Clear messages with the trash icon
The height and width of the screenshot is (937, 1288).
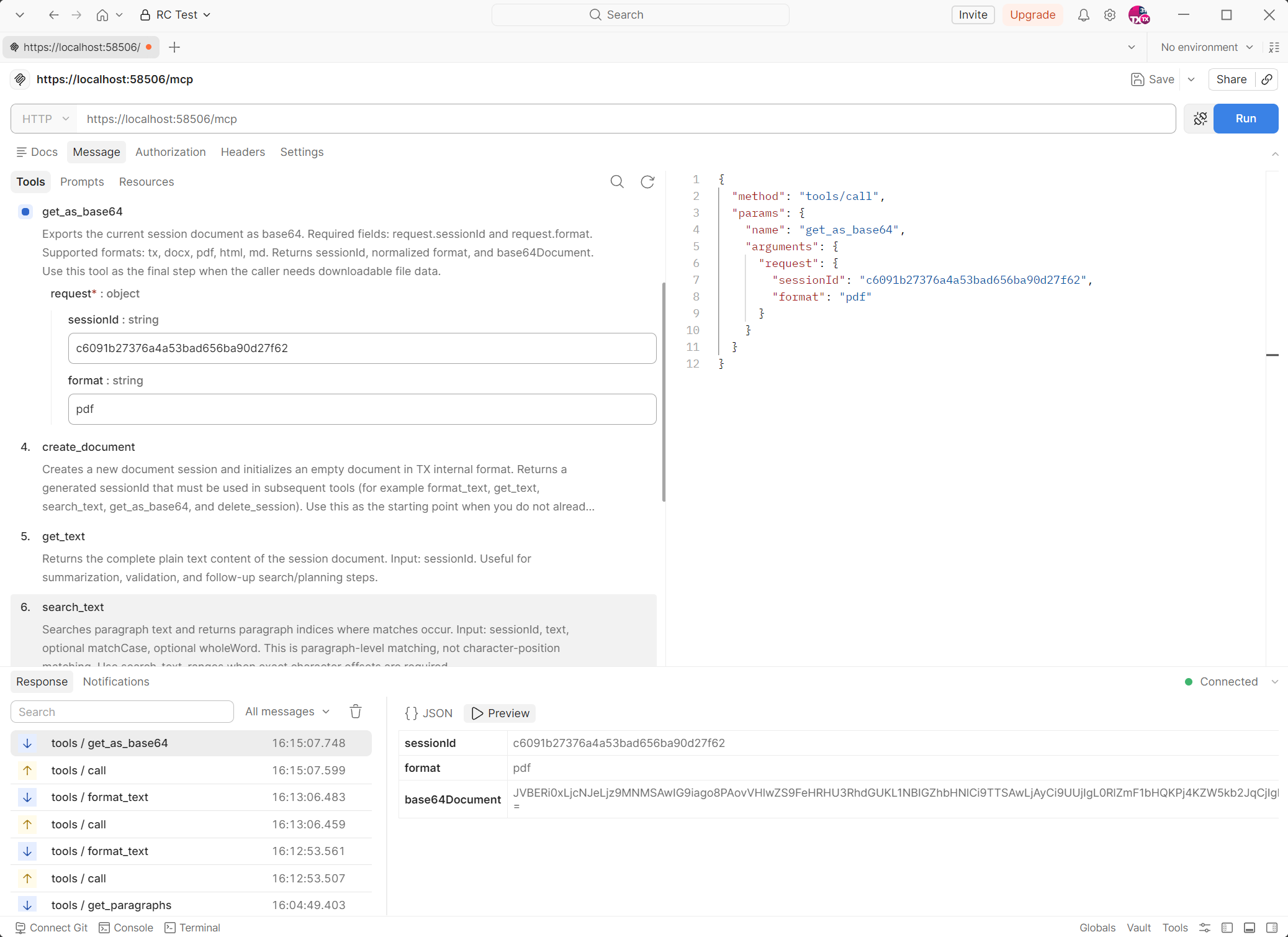point(355,711)
